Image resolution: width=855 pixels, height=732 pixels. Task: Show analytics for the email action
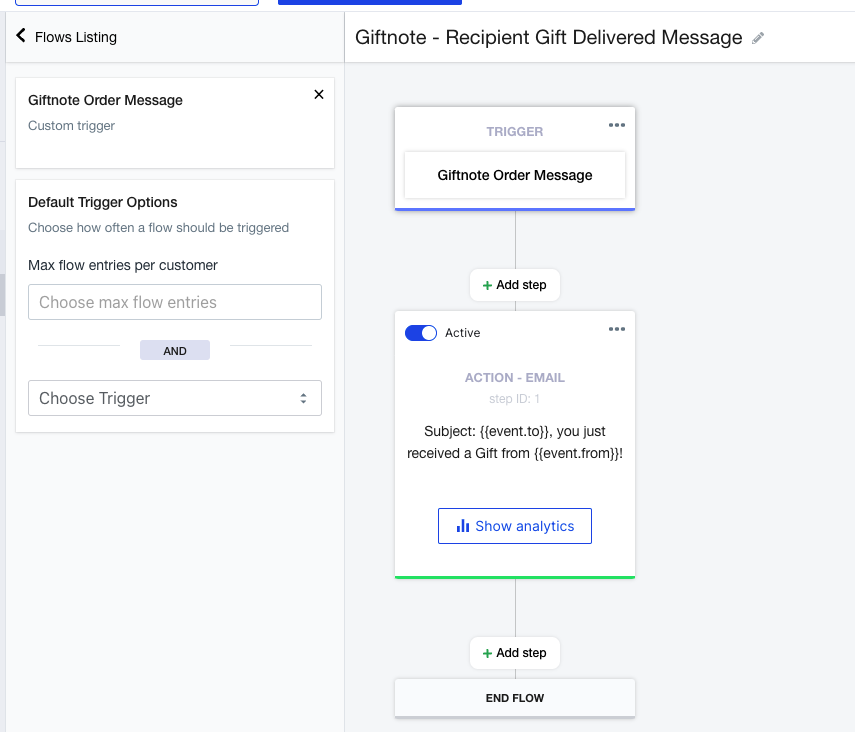tap(515, 526)
